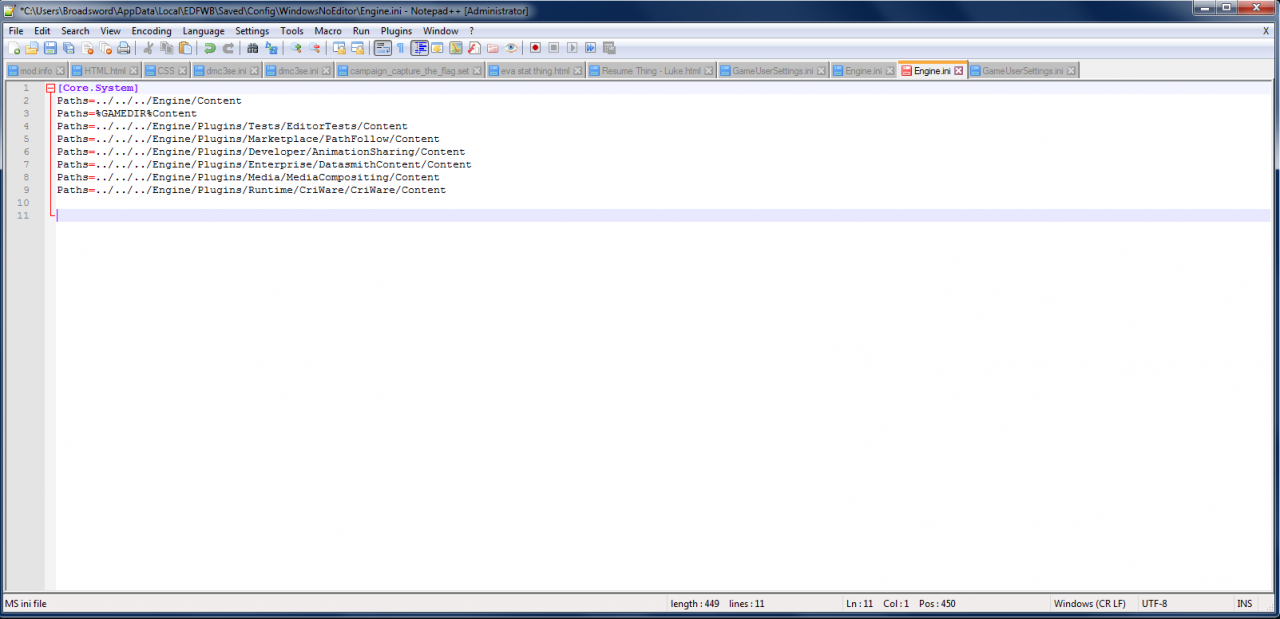Screen dimensions: 1280x619
Task: Toggle Show all characters pilcrow button
Action: tap(400, 48)
